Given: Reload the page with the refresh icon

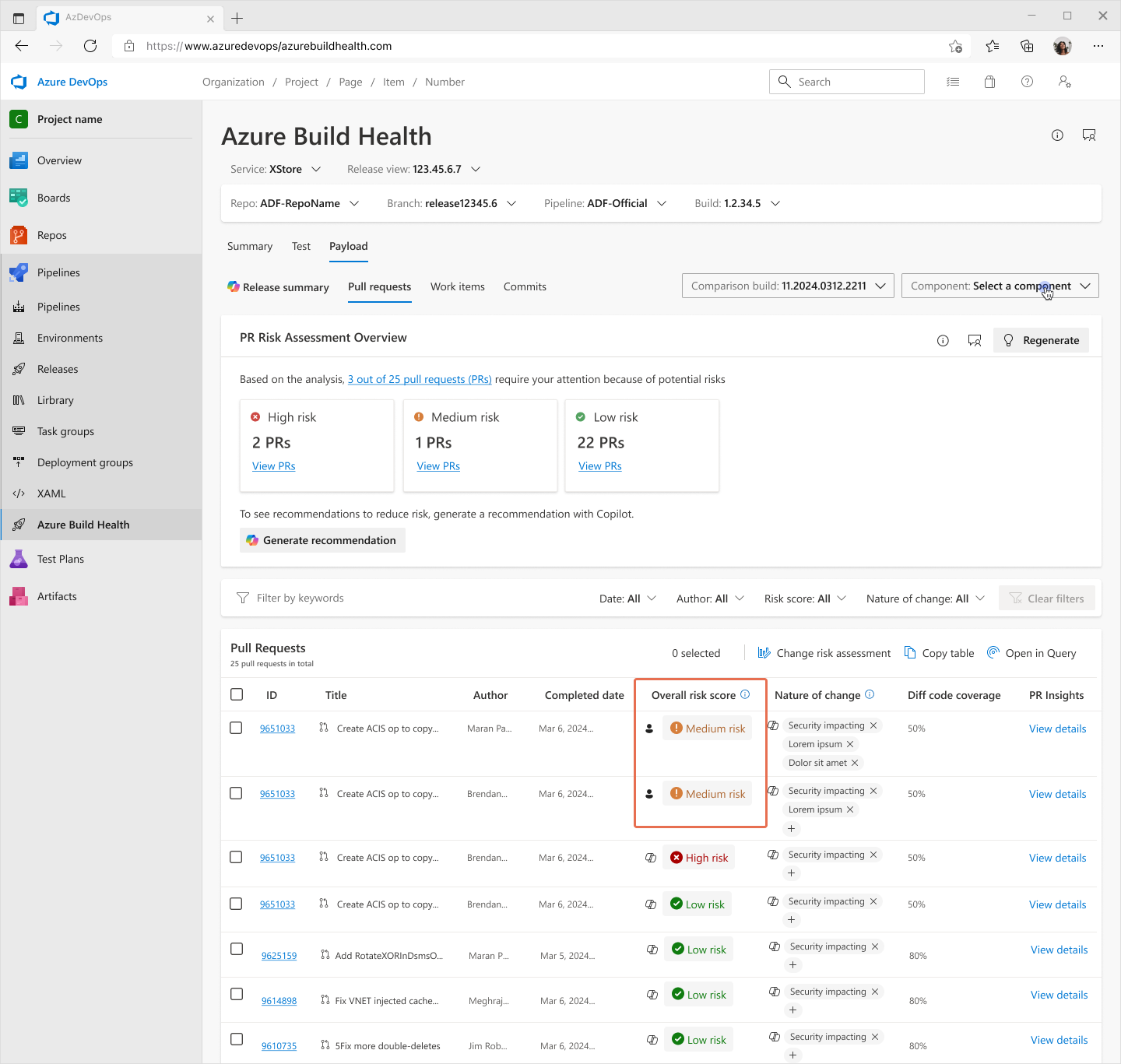Looking at the screenshot, I should (90, 46).
